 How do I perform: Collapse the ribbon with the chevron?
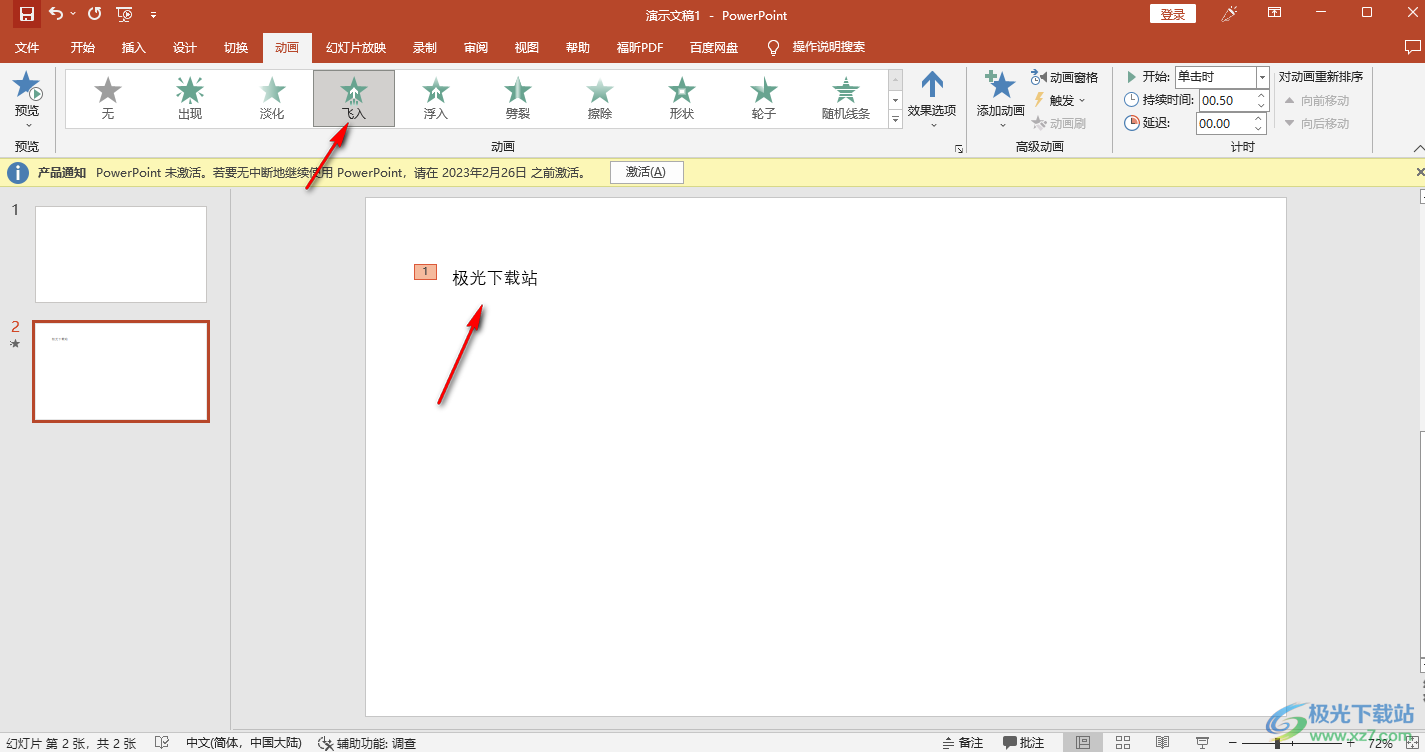pyautogui.click(x=1418, y=148)
